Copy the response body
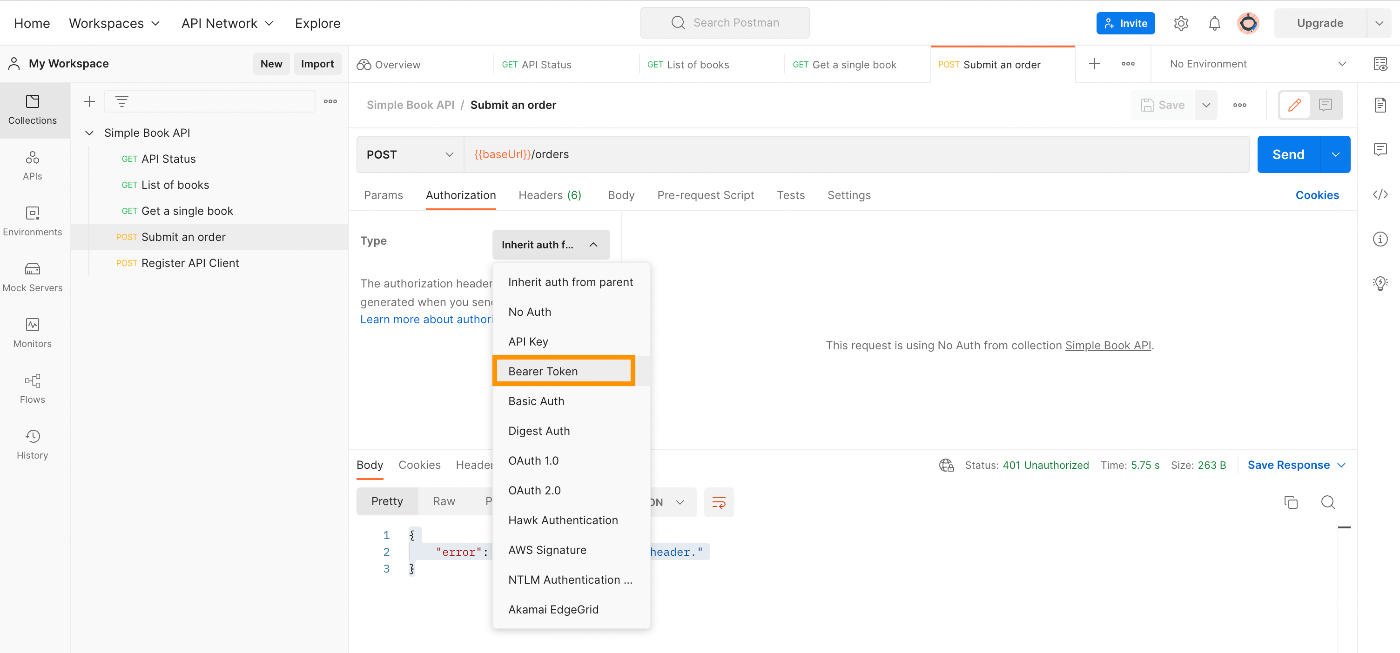Screen dimensions: 1400x653 [1291, 502]
